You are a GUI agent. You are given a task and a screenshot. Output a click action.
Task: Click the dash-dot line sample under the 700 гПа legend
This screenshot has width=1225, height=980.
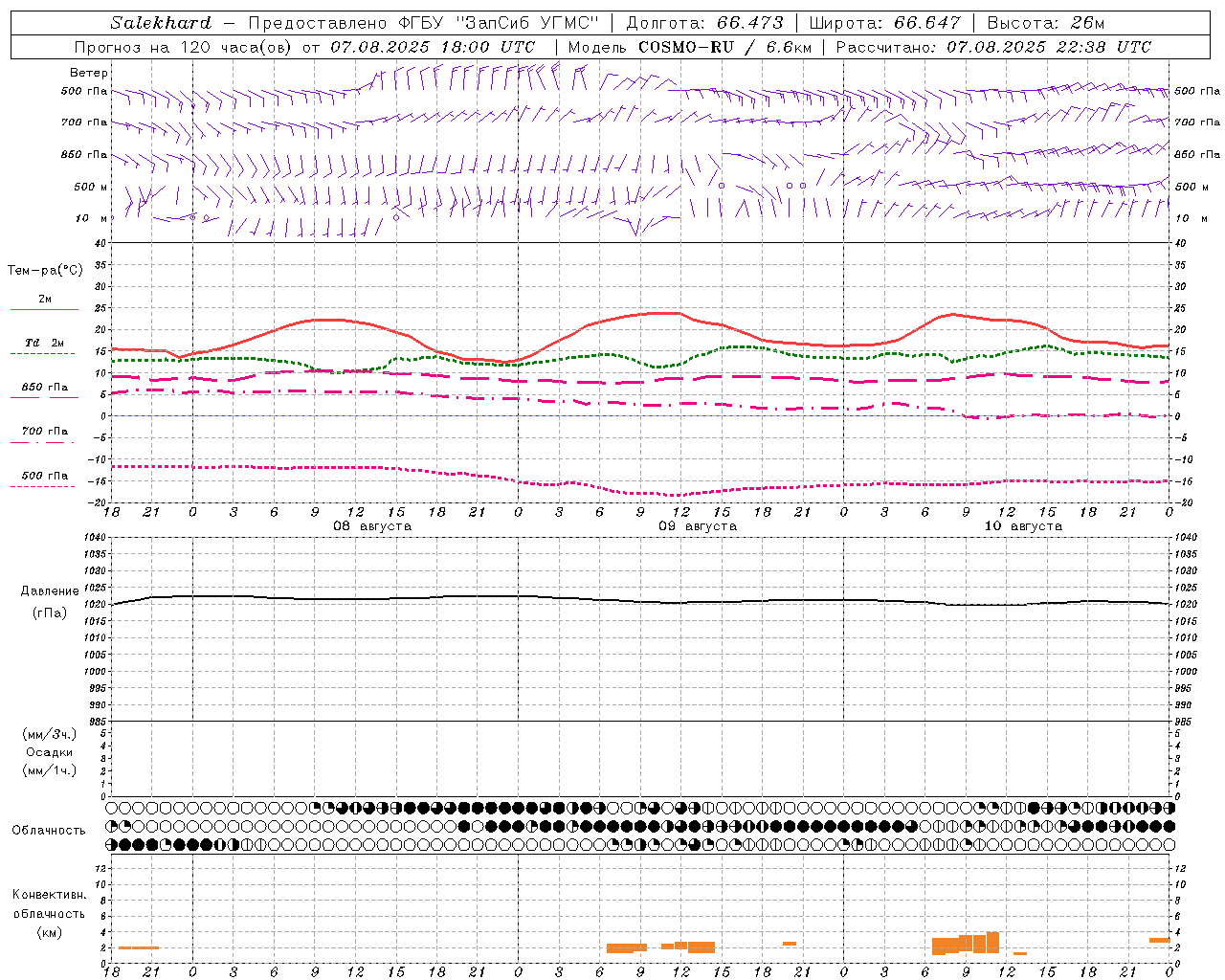pos(43,443)
